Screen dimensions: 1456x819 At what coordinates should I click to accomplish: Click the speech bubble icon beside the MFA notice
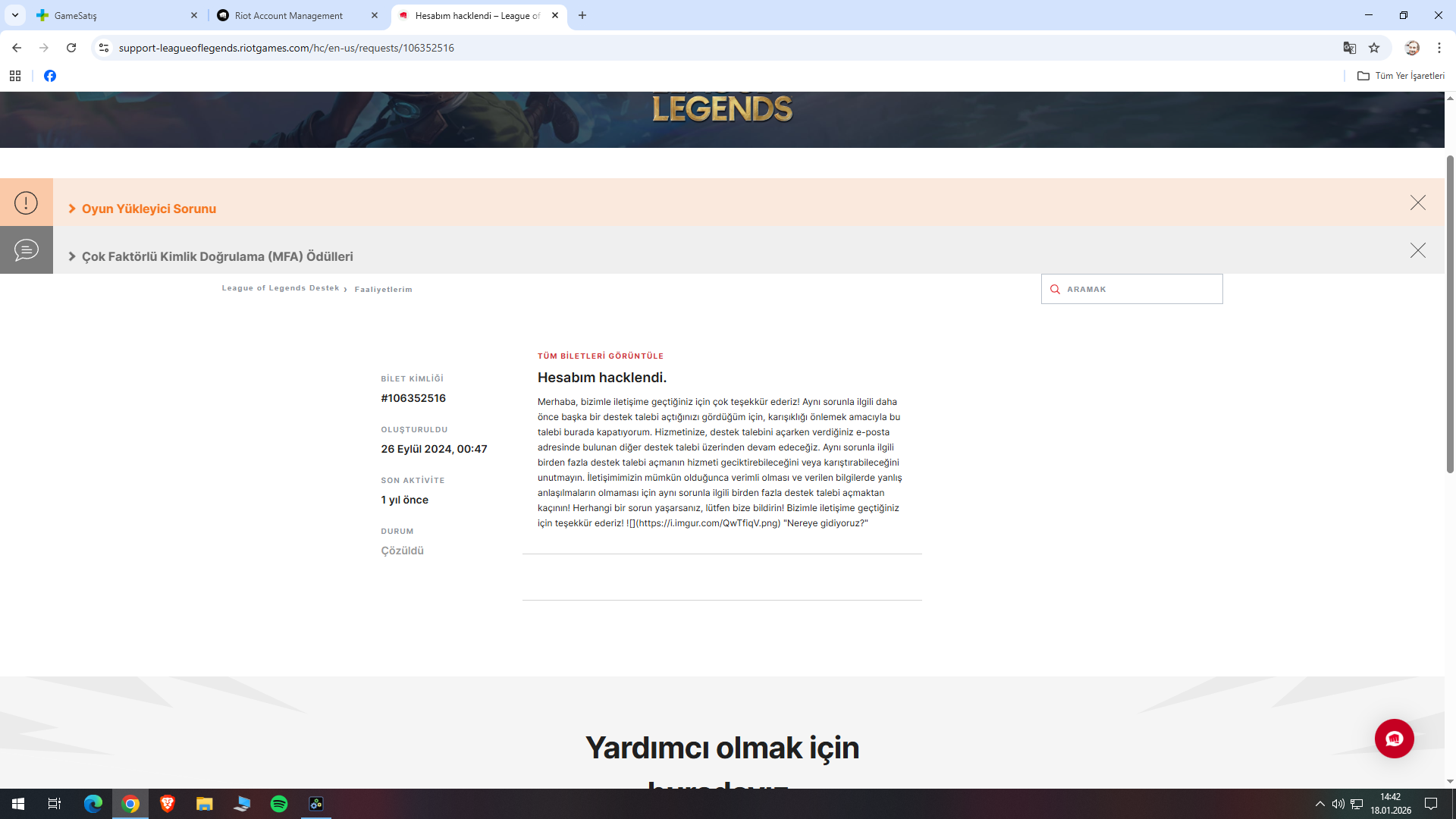pyautogui.click(x=26, y=250)
